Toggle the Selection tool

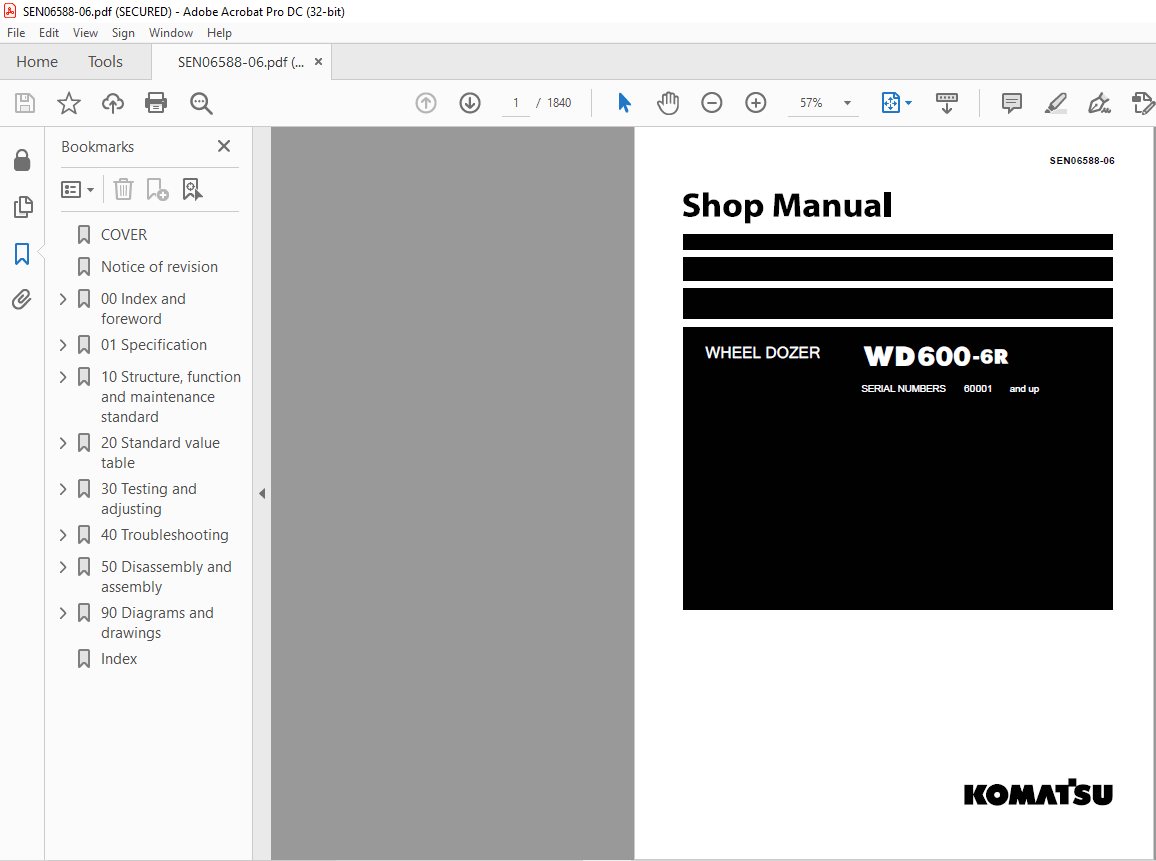[x=623, y=102]
